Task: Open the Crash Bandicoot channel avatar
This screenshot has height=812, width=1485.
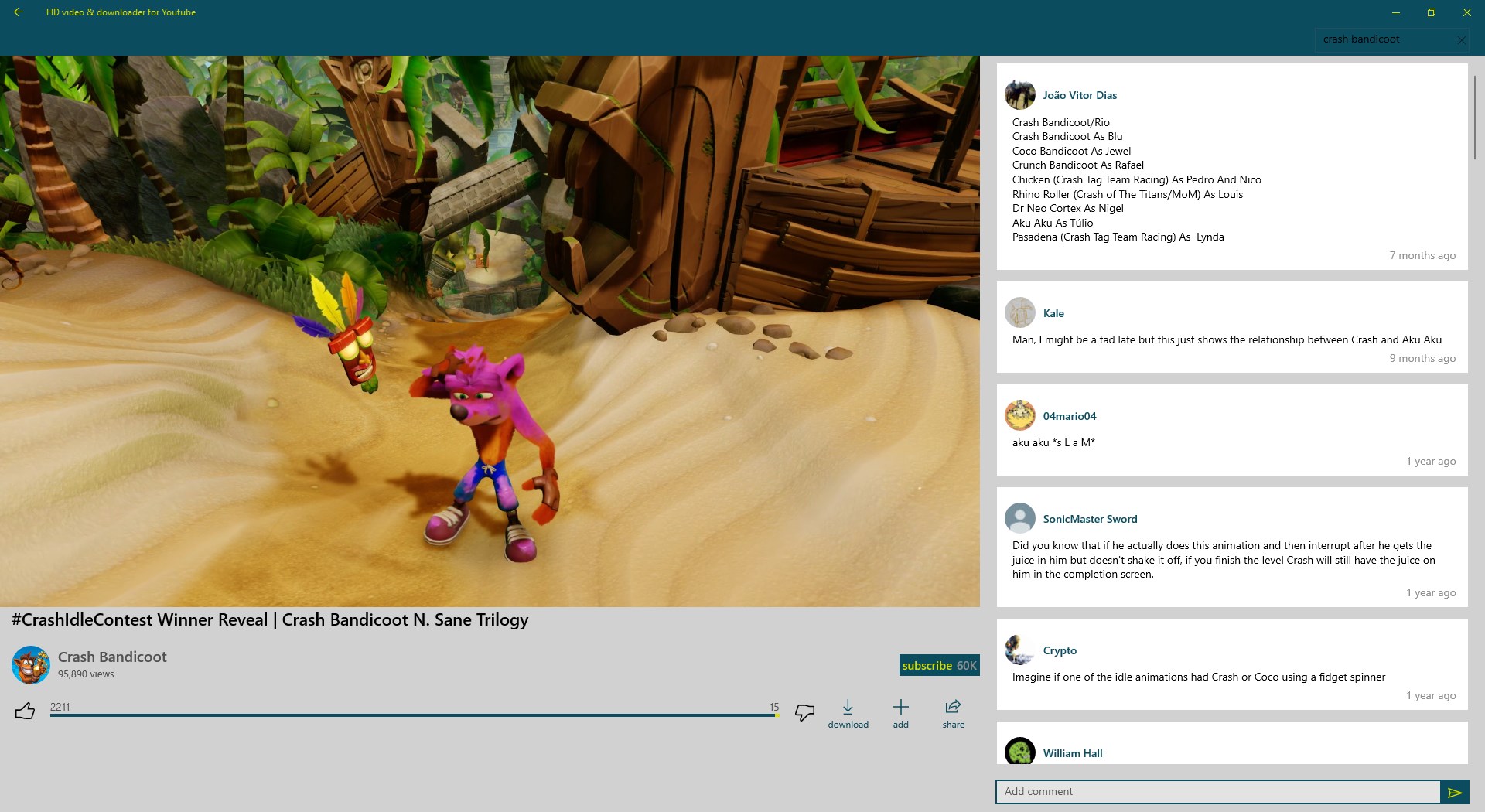Action: [x=31, y=665]
